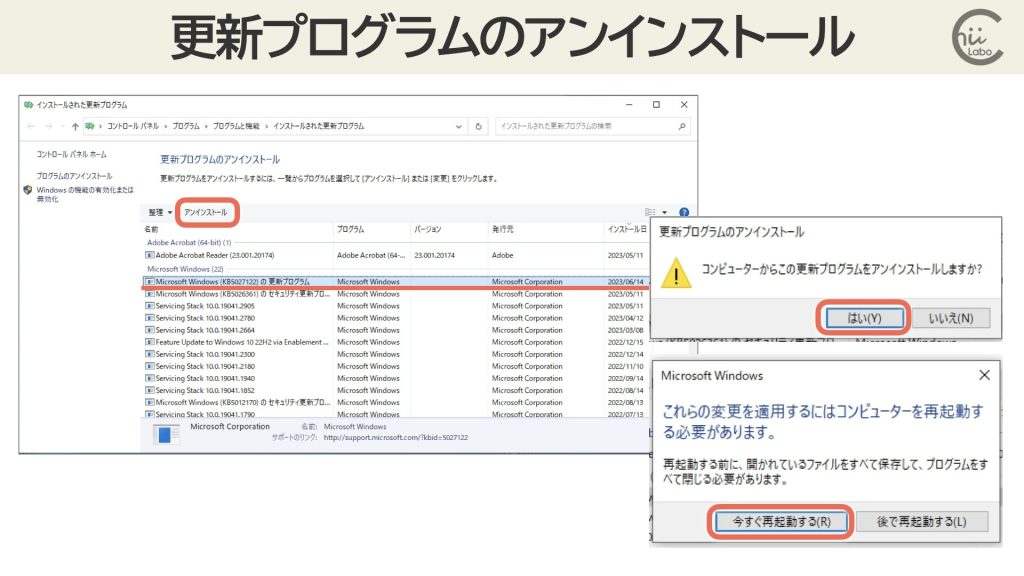Click プログラム in the breadcrumb path
1024x576 pixels.
[186, 126]
